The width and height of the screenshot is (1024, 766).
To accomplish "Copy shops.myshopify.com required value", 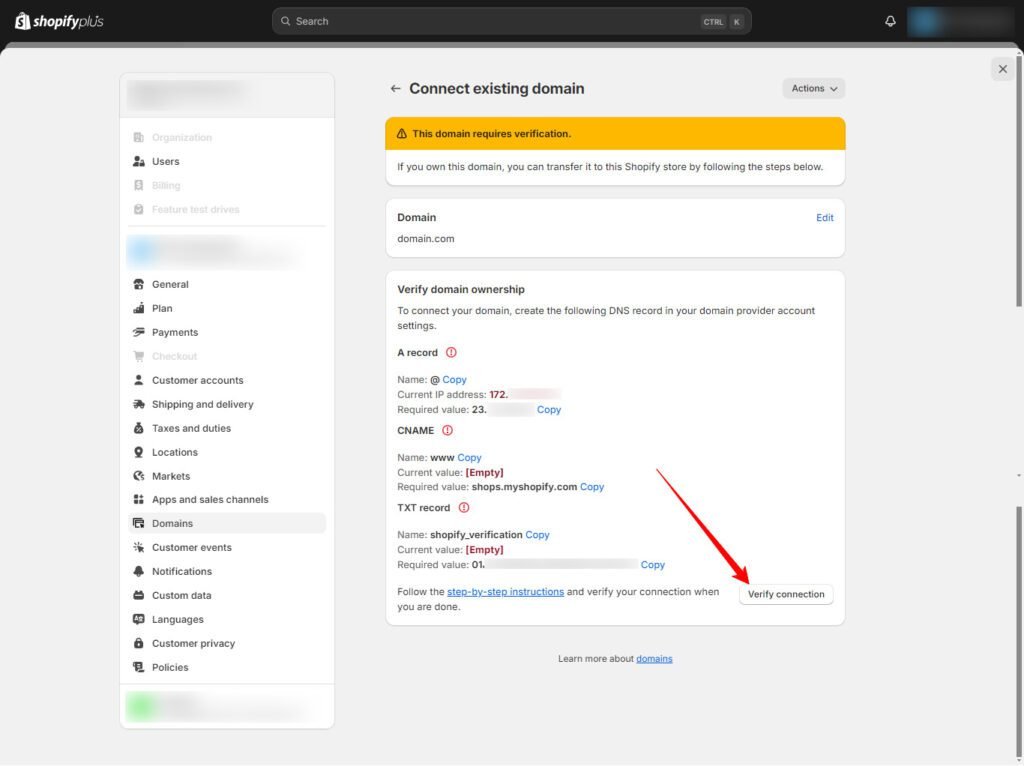I will 592,487.
